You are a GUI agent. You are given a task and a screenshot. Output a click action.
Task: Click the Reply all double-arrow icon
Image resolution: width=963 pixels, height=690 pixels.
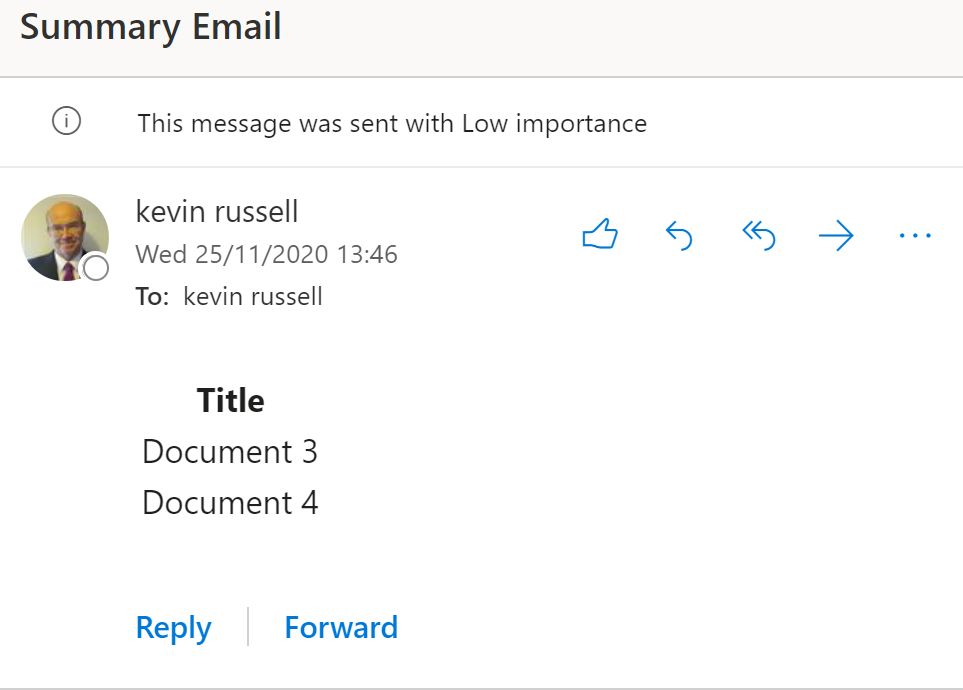pyautogui.click(x=758, y=235)
